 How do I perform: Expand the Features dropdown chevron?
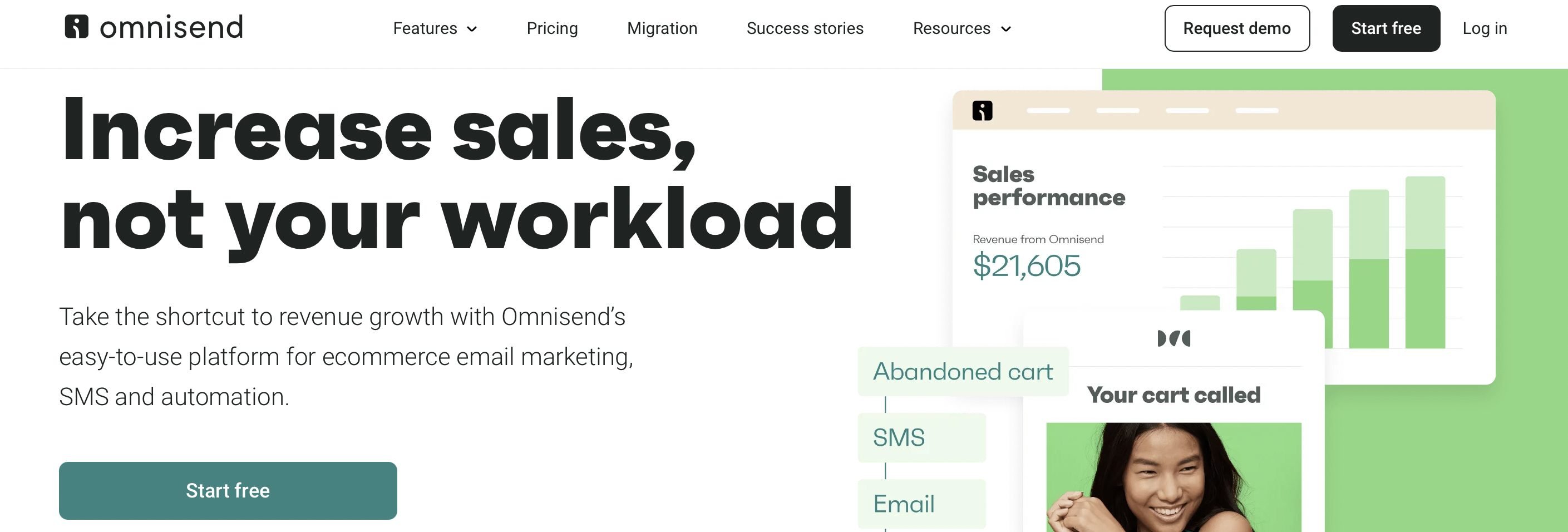472,29
